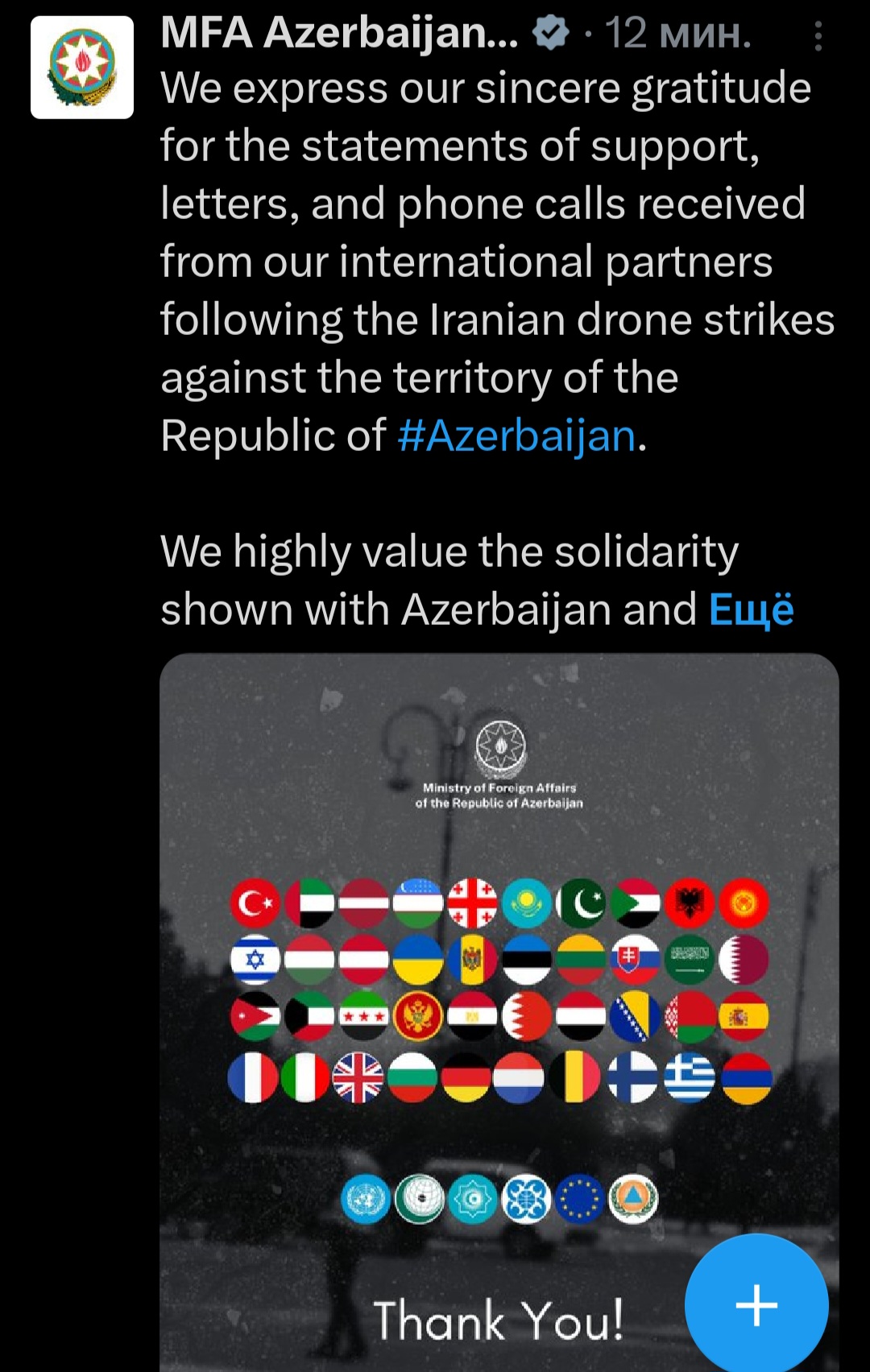Image resolution: width=870 pixels, height=1372 pixels.
Task: Tap the United Nations emblem circle
Action: [x=366, y=1200]
